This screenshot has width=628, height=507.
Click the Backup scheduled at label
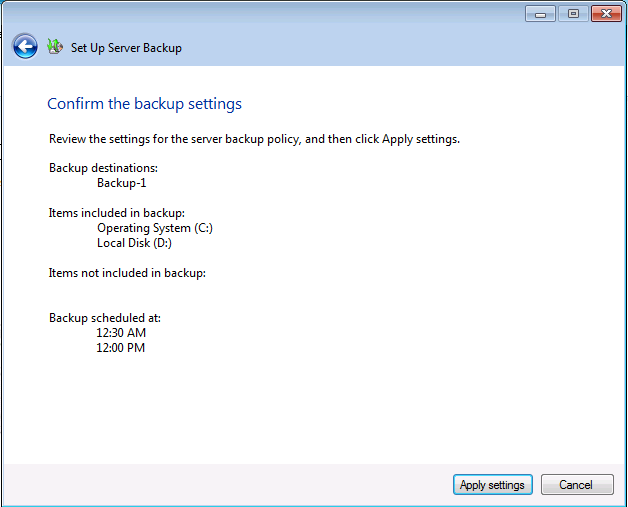[105, 318]
